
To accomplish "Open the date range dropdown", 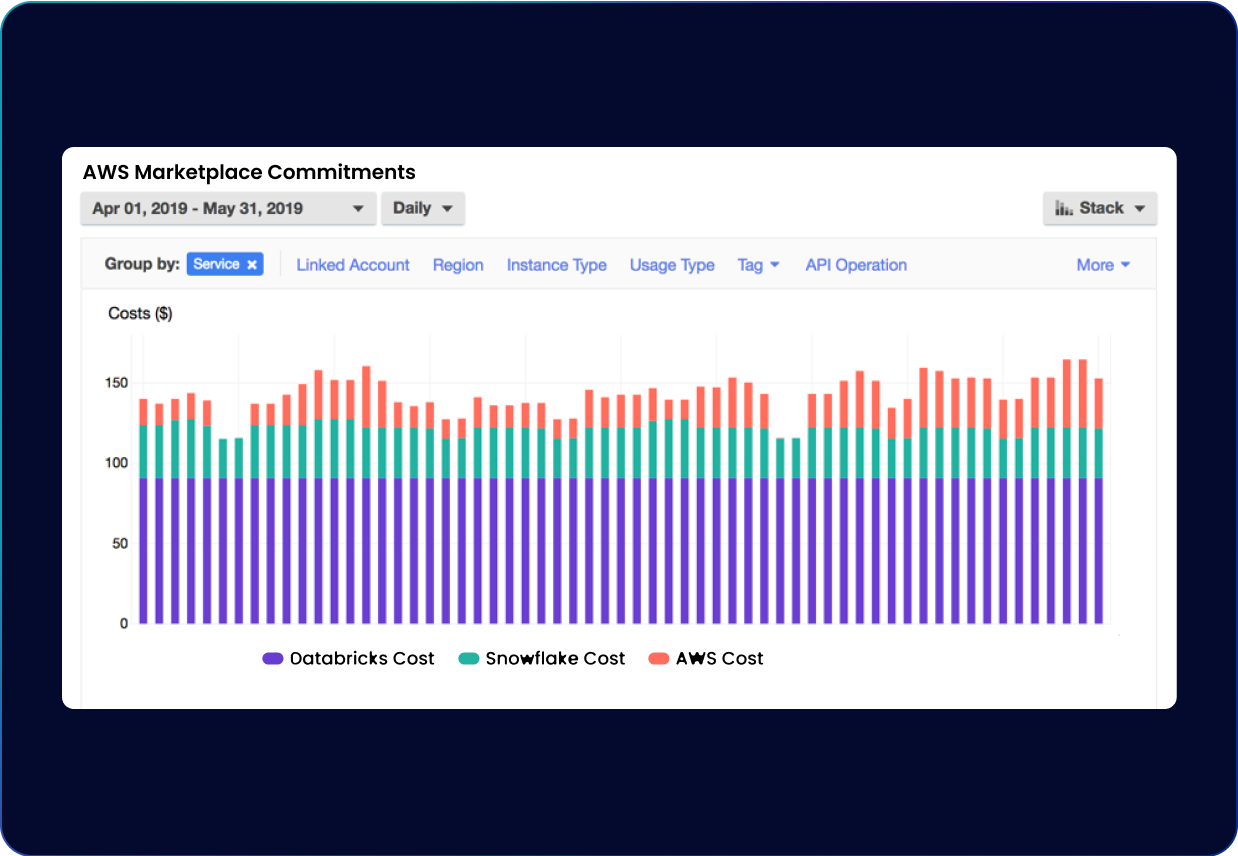I will (228, 208).
